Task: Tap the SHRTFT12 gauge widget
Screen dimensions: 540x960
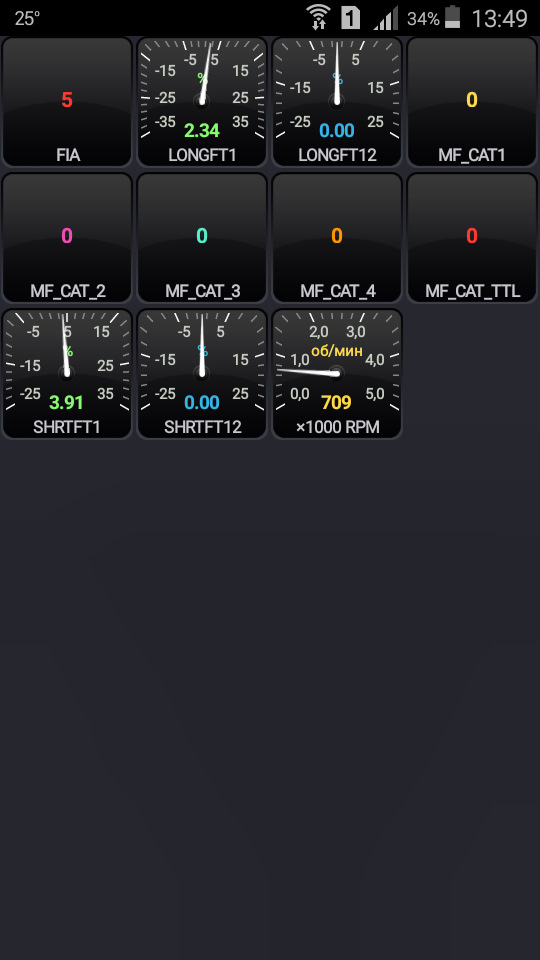Action: pos(202,373)
